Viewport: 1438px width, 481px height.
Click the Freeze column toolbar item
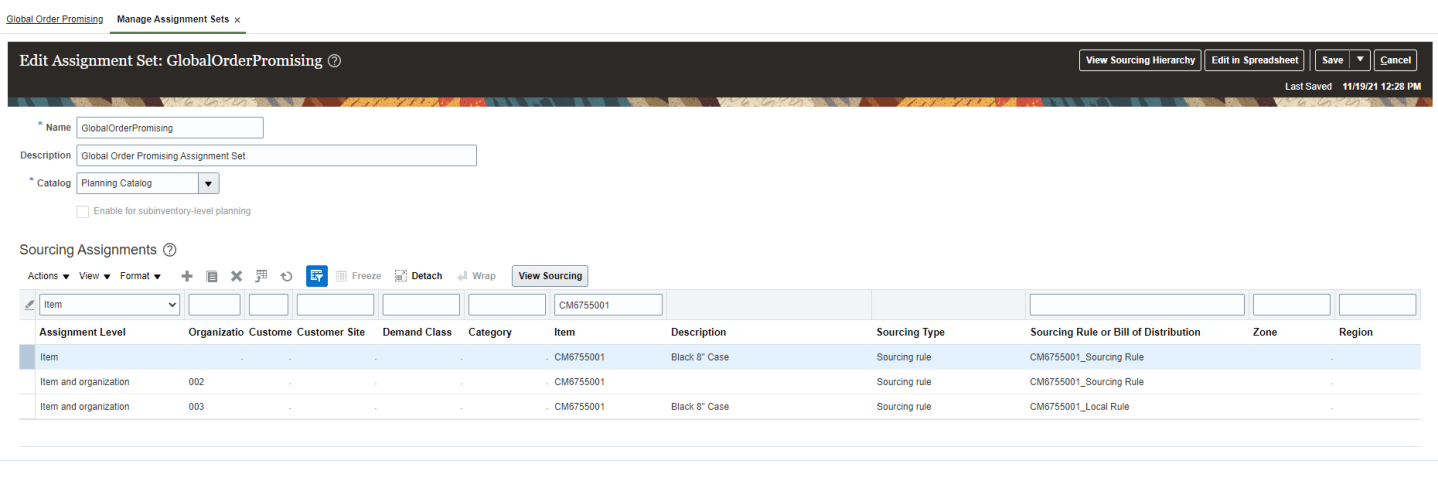tap(359, 276)
